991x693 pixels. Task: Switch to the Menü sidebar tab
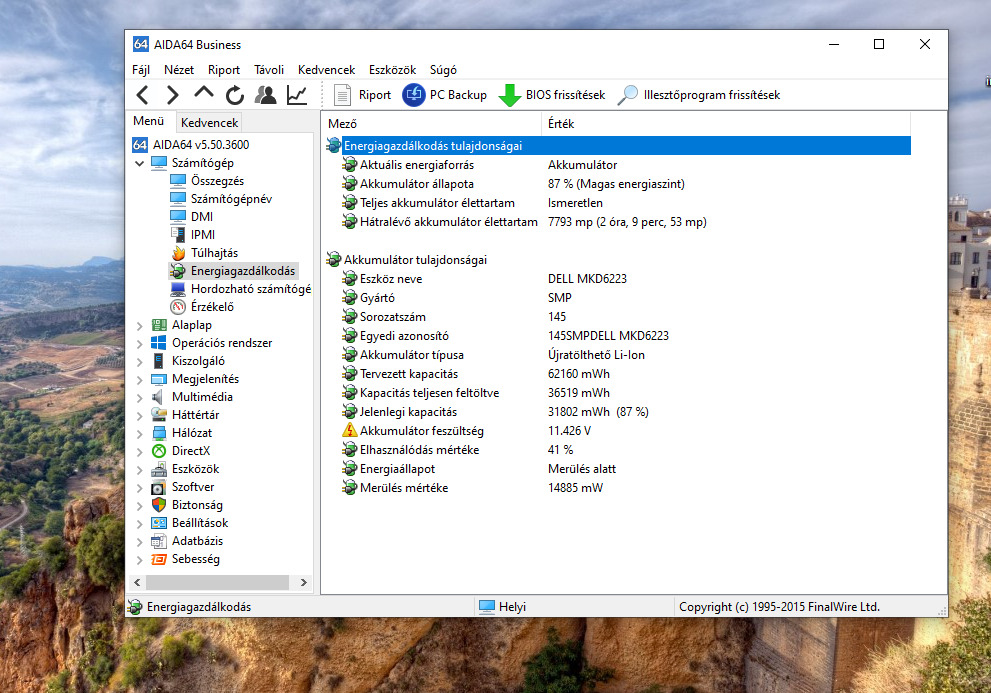pos(149,121)
